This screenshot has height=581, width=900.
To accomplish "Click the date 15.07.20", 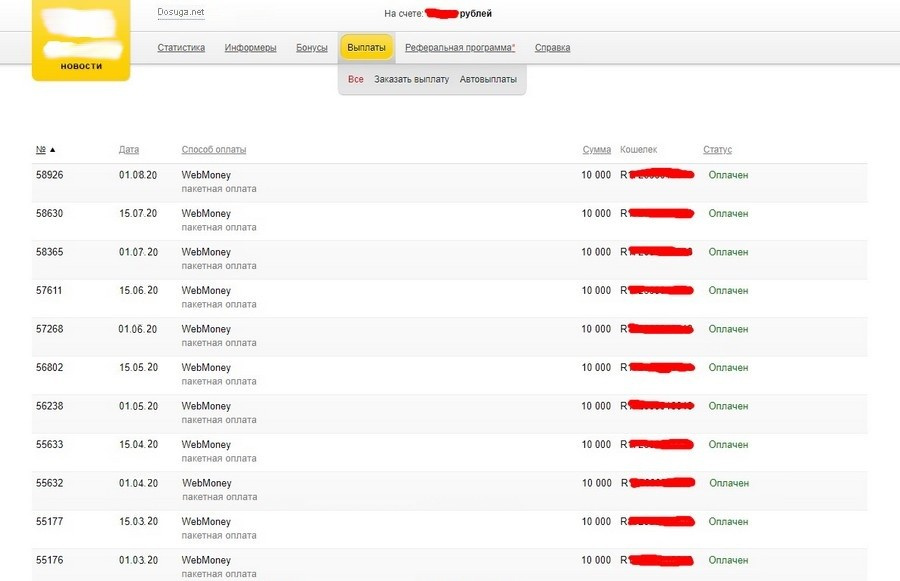I will [x=138, y=213].
